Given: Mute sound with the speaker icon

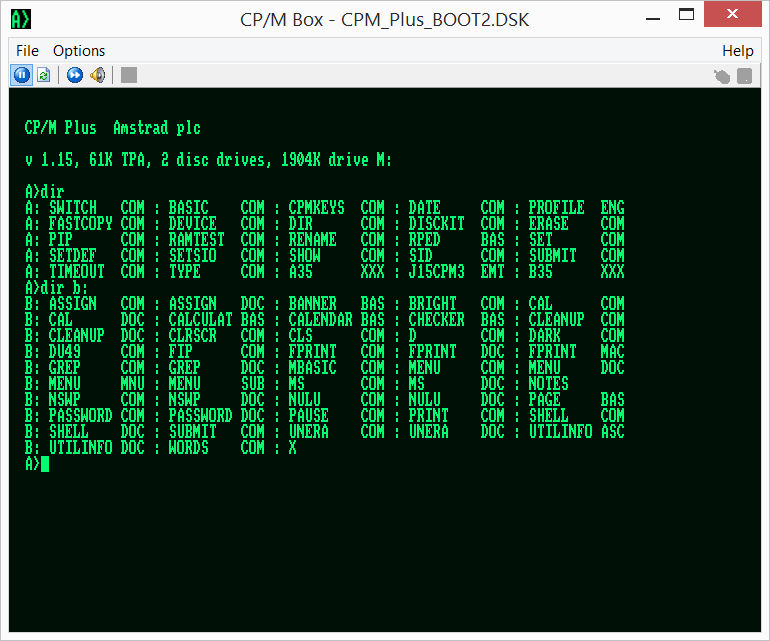Looking at the screenshot, I should [x=97, y=75].
